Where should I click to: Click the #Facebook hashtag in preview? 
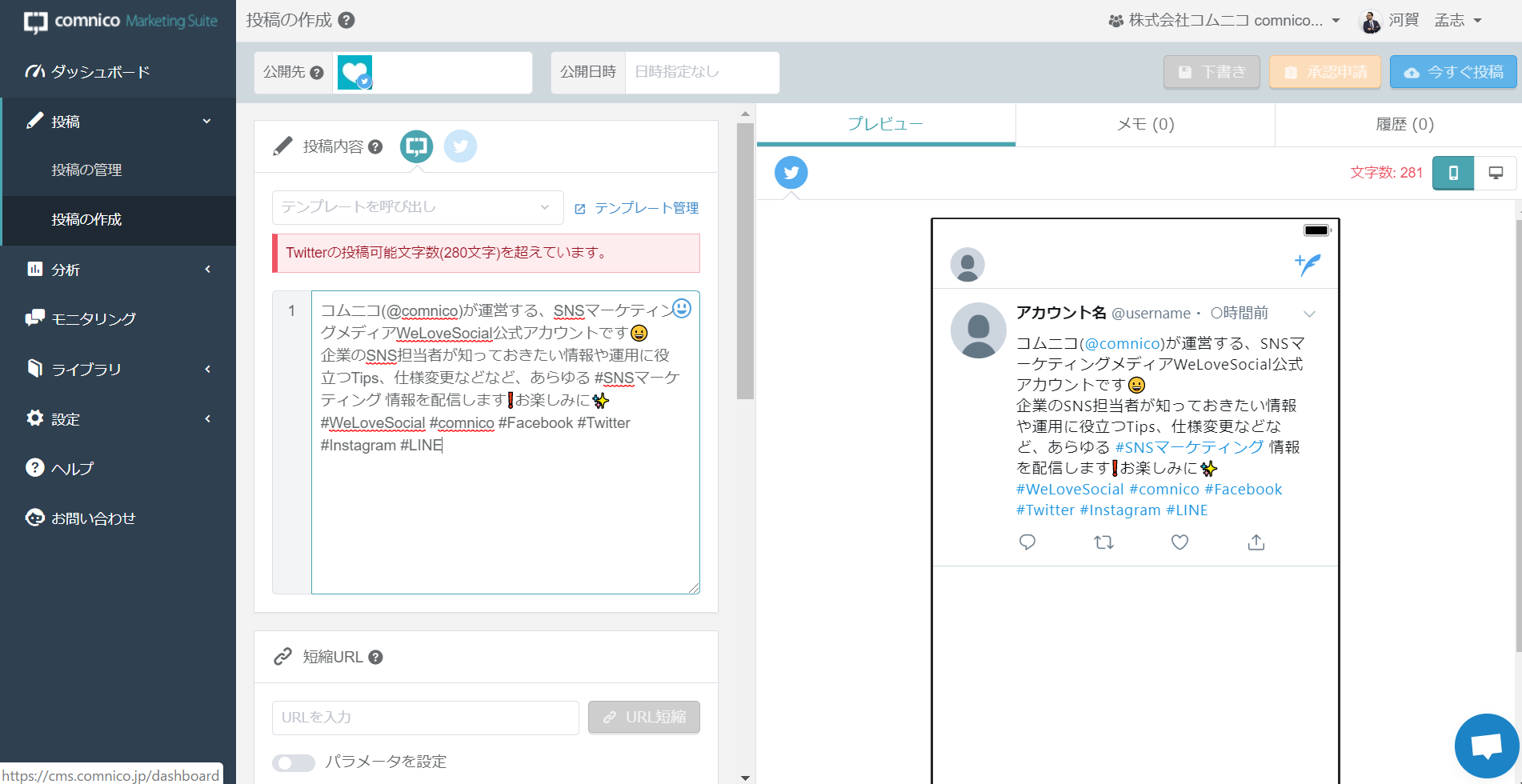[x=1244, y=489]
